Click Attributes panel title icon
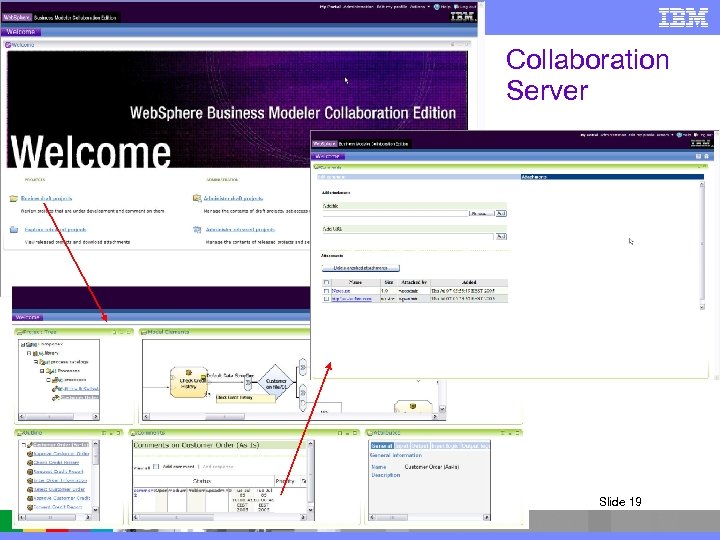720x540 pixels. pyautogui.click(x=370, y=433)
